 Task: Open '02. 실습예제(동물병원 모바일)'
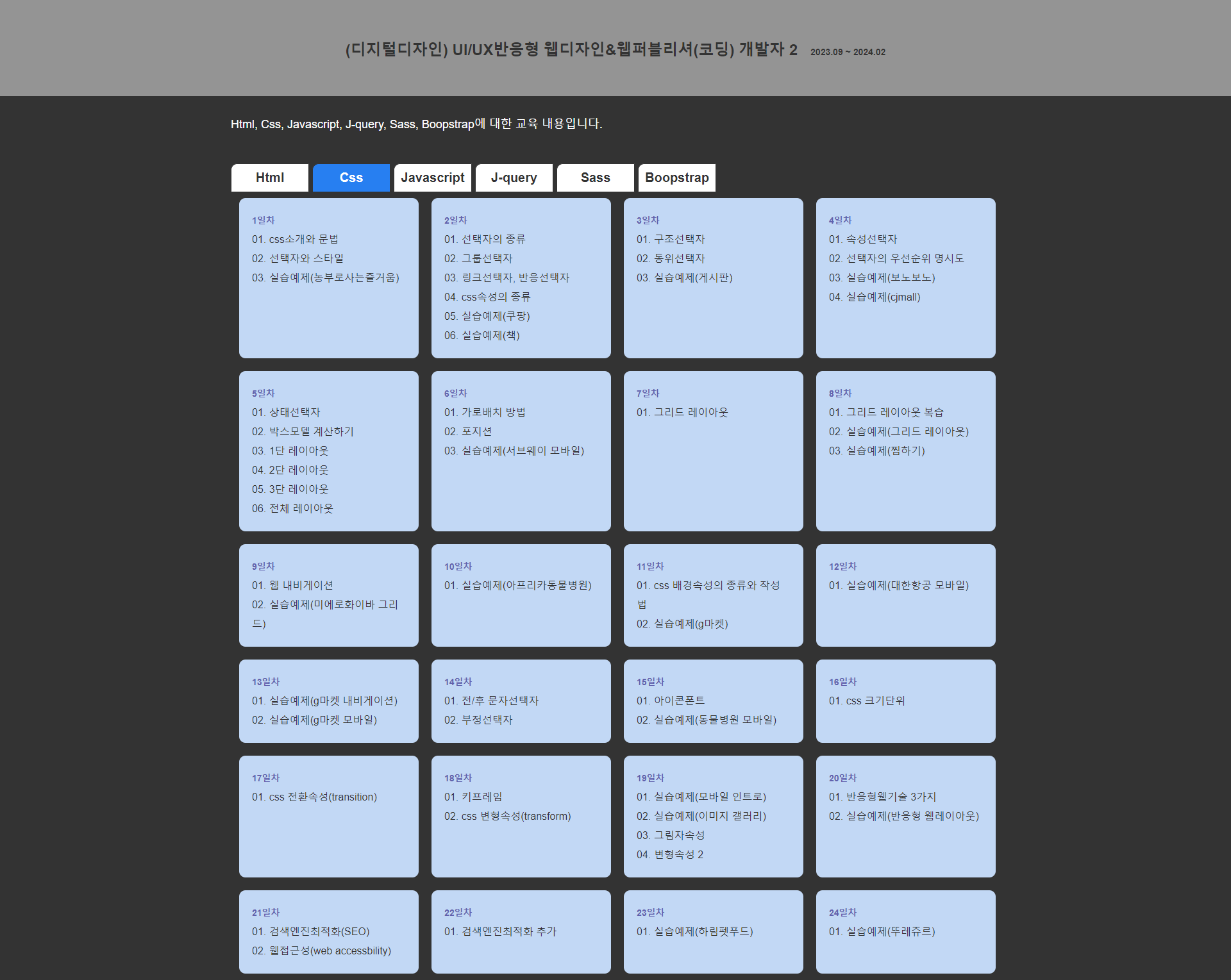coord(707,720)
